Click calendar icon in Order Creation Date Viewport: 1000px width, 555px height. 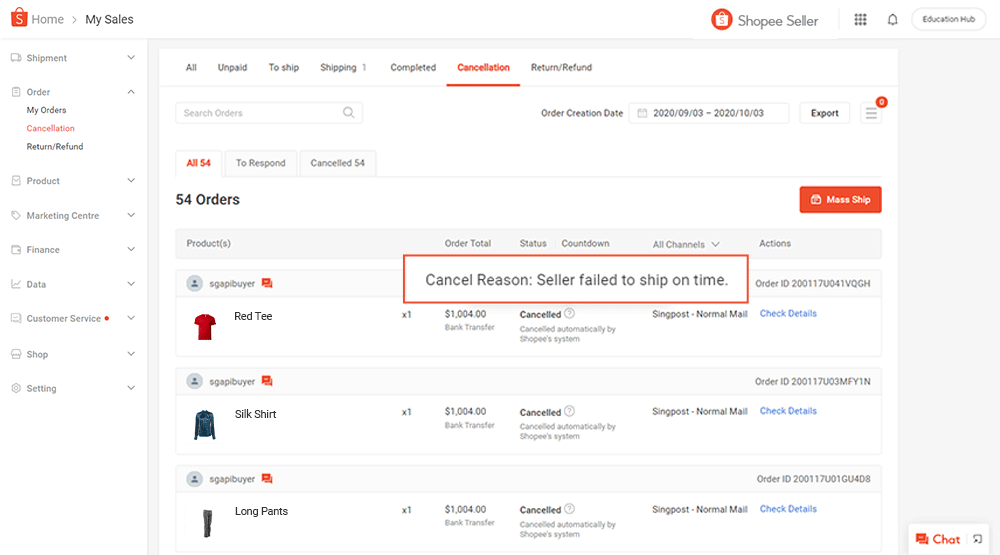coord(642,113)
